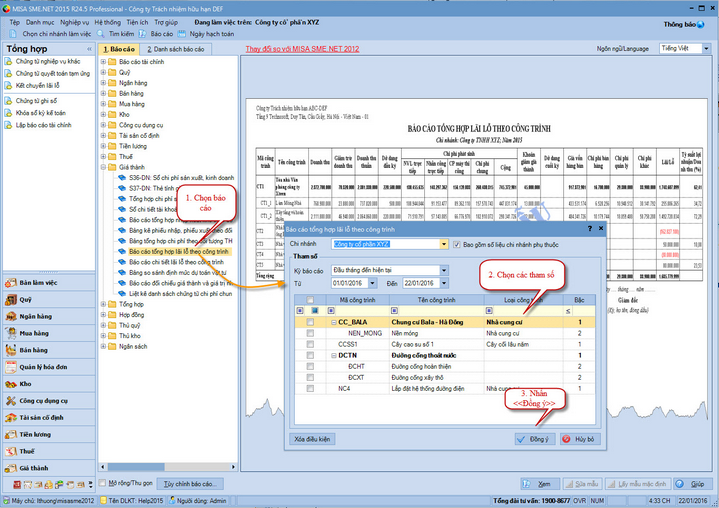Screen dimensions: 719x508
Task: Open the Thuế module icon in sidebar
Action: [11, 452]
